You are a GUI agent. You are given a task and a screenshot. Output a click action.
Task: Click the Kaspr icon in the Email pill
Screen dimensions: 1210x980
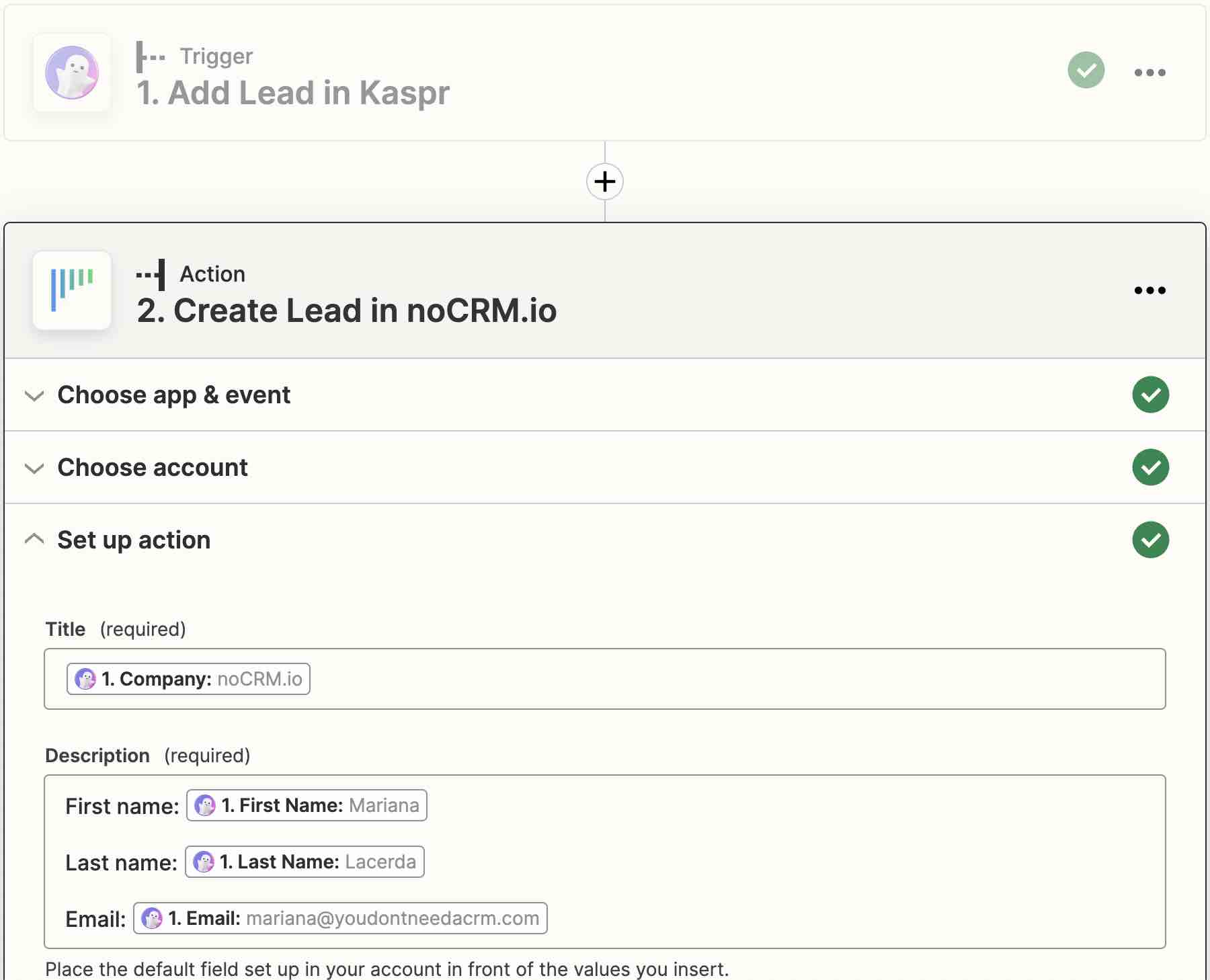point(153,918)
